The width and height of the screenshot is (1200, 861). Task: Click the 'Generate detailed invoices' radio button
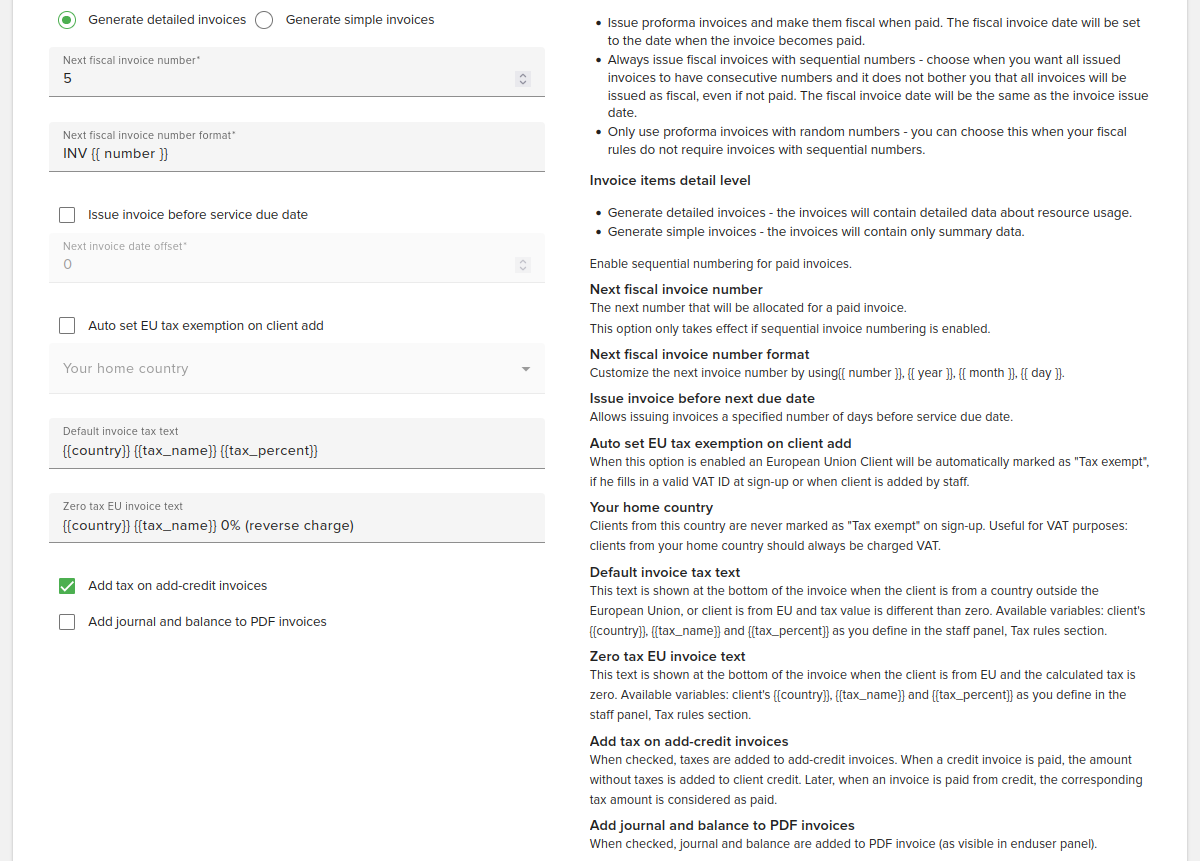click(67, 19)
